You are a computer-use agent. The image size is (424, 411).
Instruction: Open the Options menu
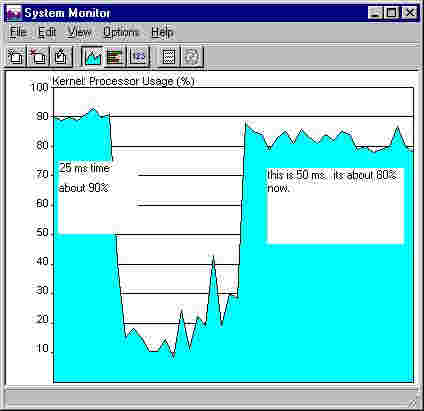coord(121,32)
